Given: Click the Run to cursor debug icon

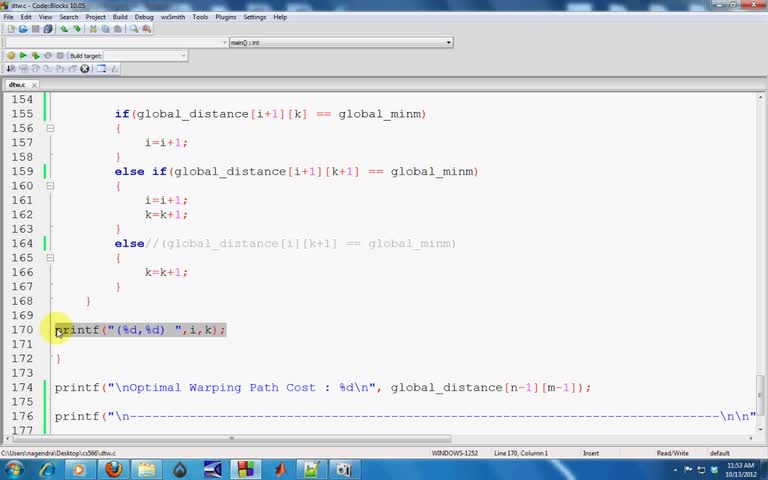Looking at the screenshot, I should pos(23,69).
